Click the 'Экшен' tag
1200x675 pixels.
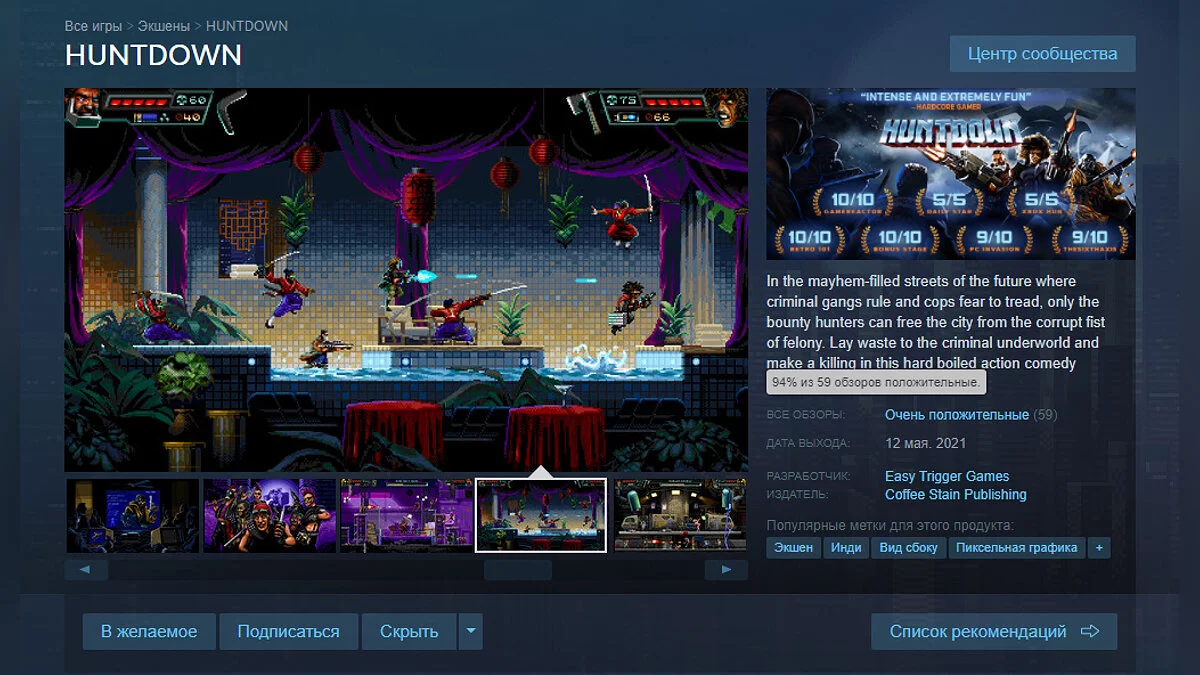tap(794, 548)
